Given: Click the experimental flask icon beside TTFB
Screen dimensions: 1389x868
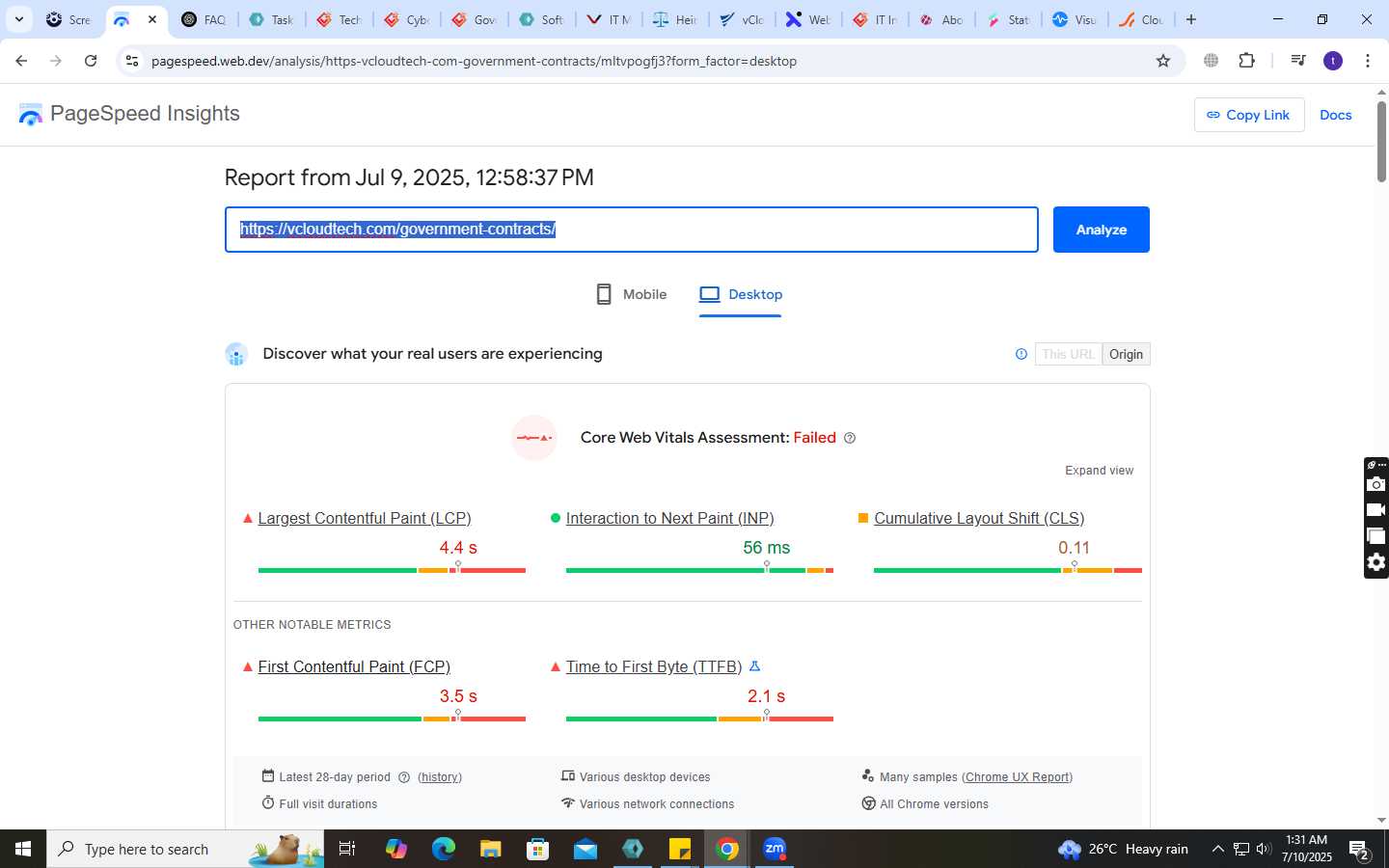Looking at the screenshot, I should pos(755,666).
